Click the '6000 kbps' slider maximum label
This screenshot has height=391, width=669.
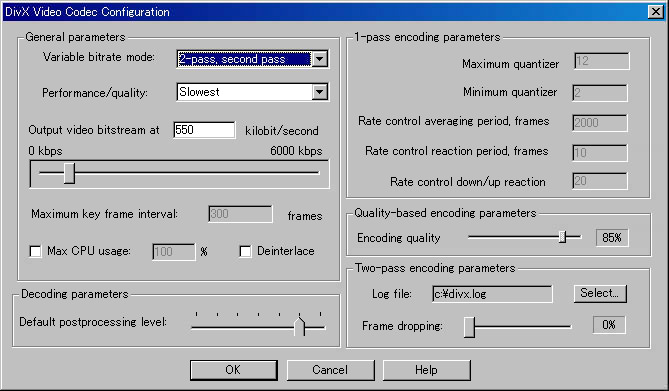296,151
